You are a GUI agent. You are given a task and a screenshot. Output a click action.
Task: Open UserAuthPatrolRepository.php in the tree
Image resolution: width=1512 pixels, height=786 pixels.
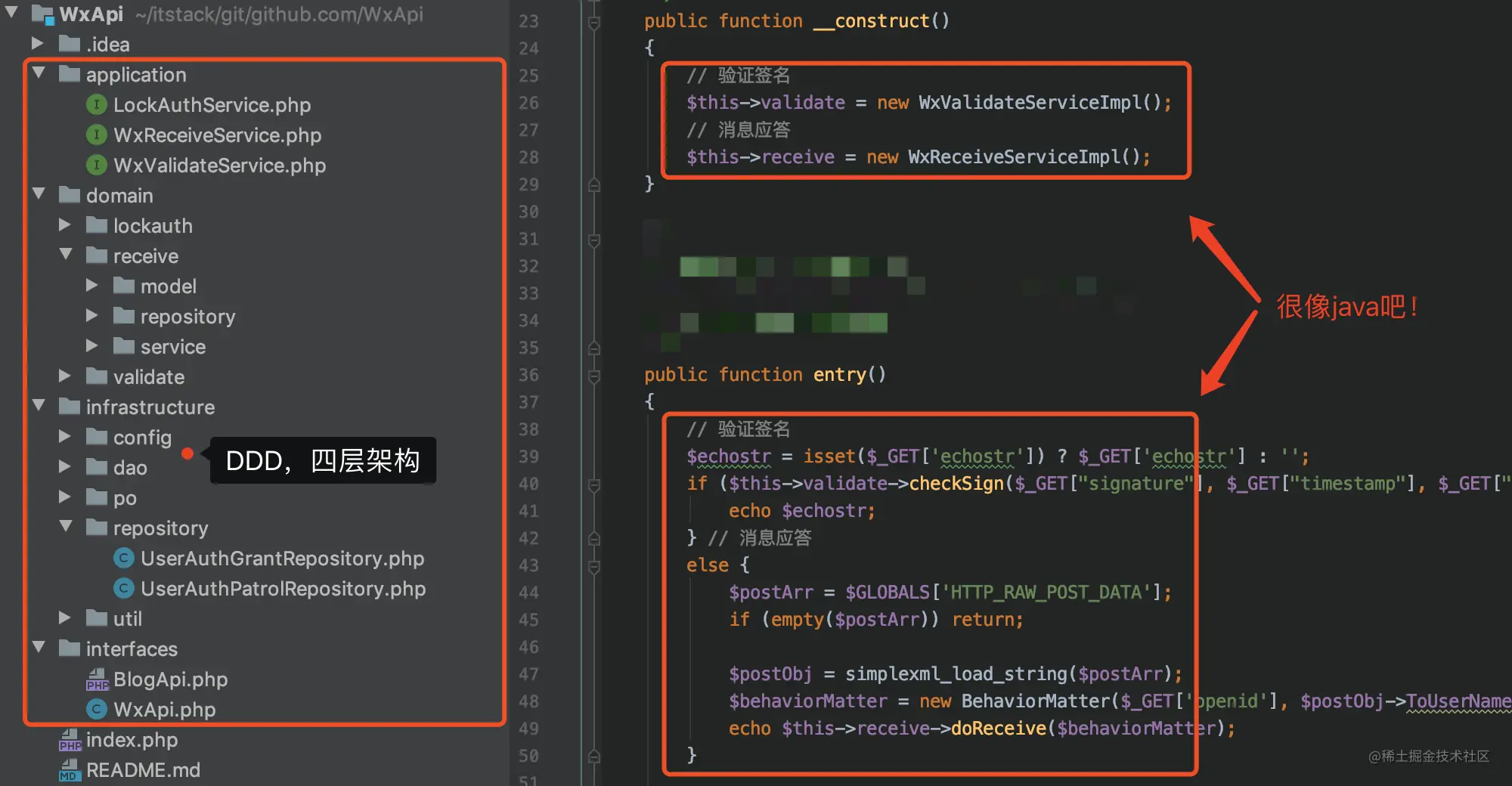click(x=283, y=588)
